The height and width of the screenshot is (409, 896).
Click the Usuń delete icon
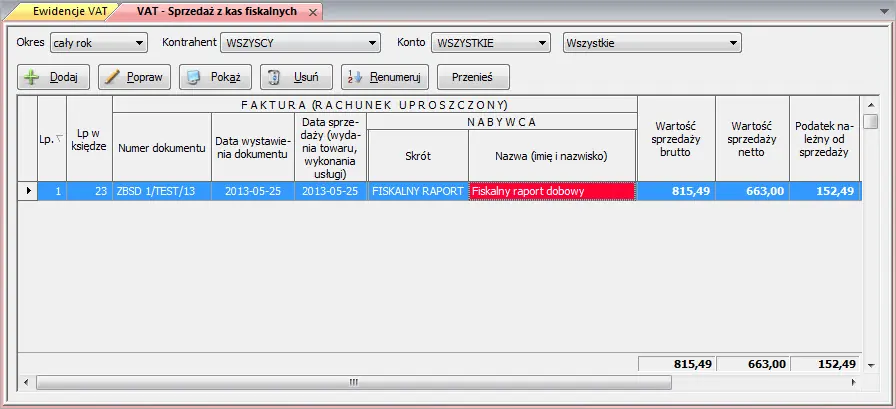274,77
